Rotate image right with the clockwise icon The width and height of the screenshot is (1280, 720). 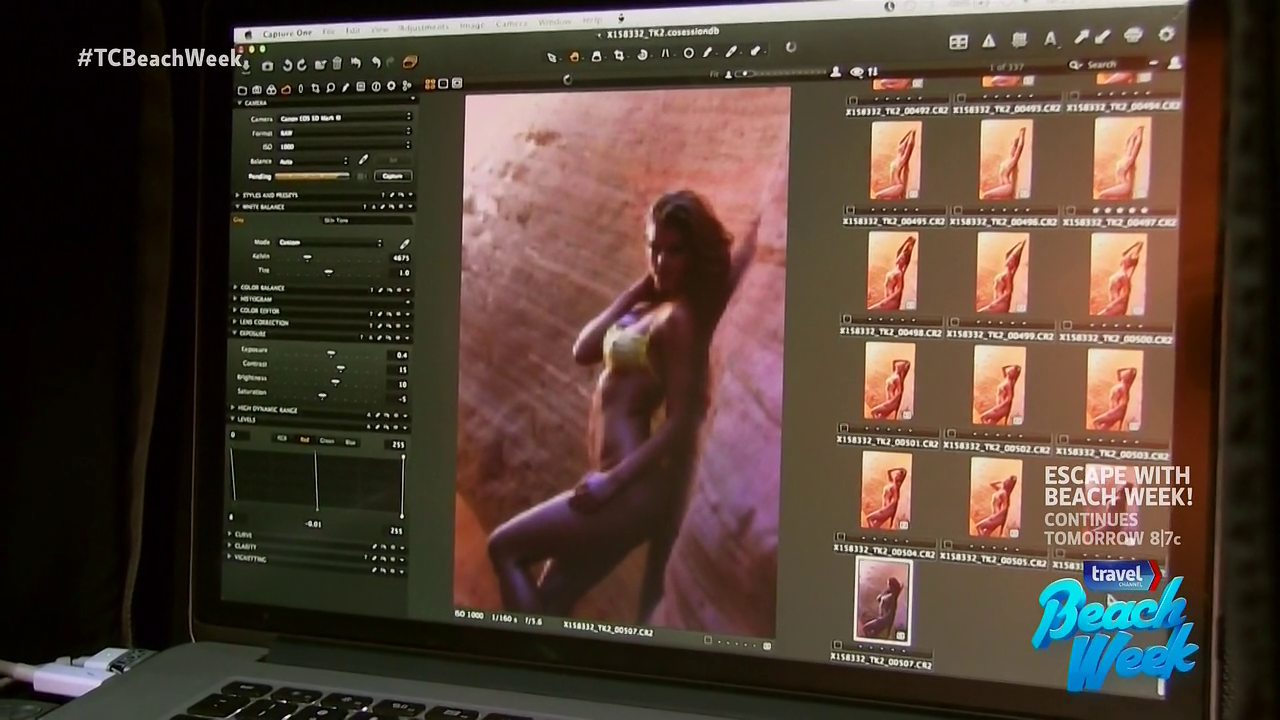[302, 65]
